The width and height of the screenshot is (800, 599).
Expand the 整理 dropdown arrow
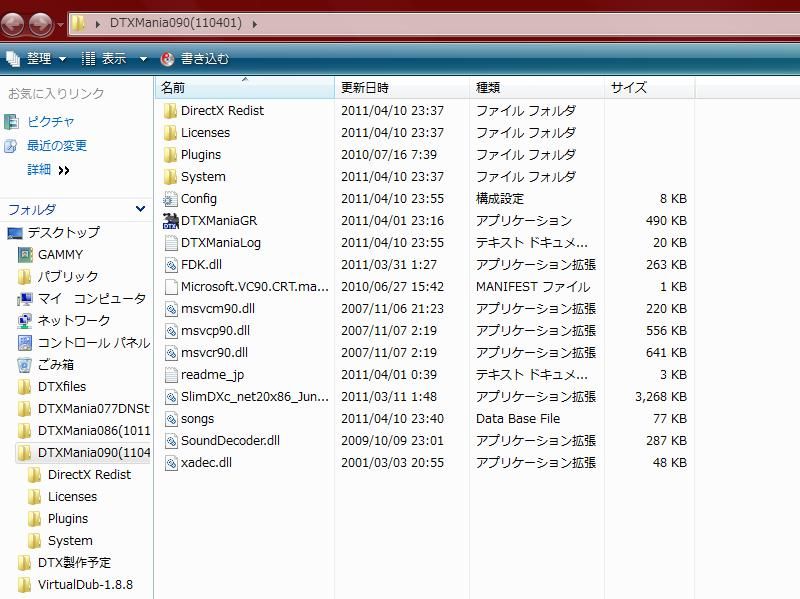[62, 58]
